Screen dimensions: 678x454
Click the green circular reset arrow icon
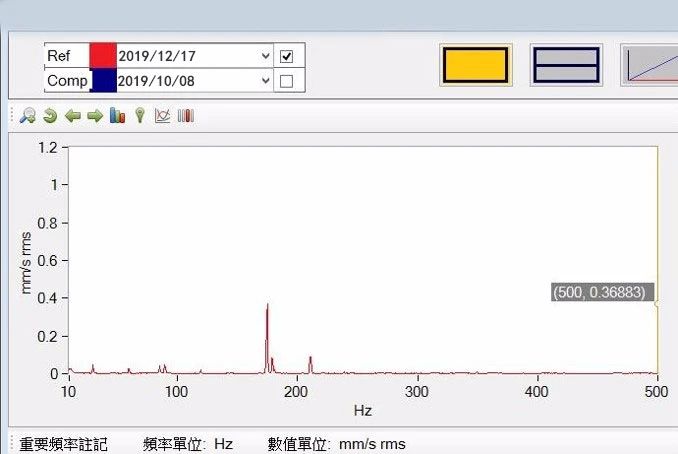(50, 116)
